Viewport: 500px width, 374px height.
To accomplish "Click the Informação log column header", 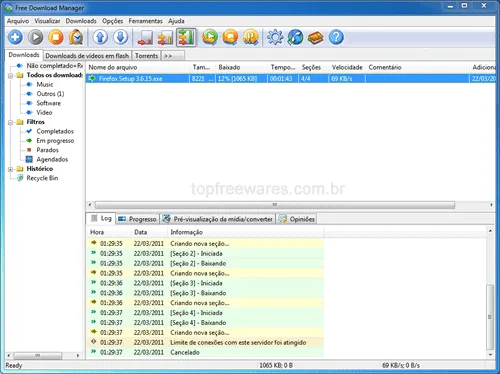I will [246, 232].
